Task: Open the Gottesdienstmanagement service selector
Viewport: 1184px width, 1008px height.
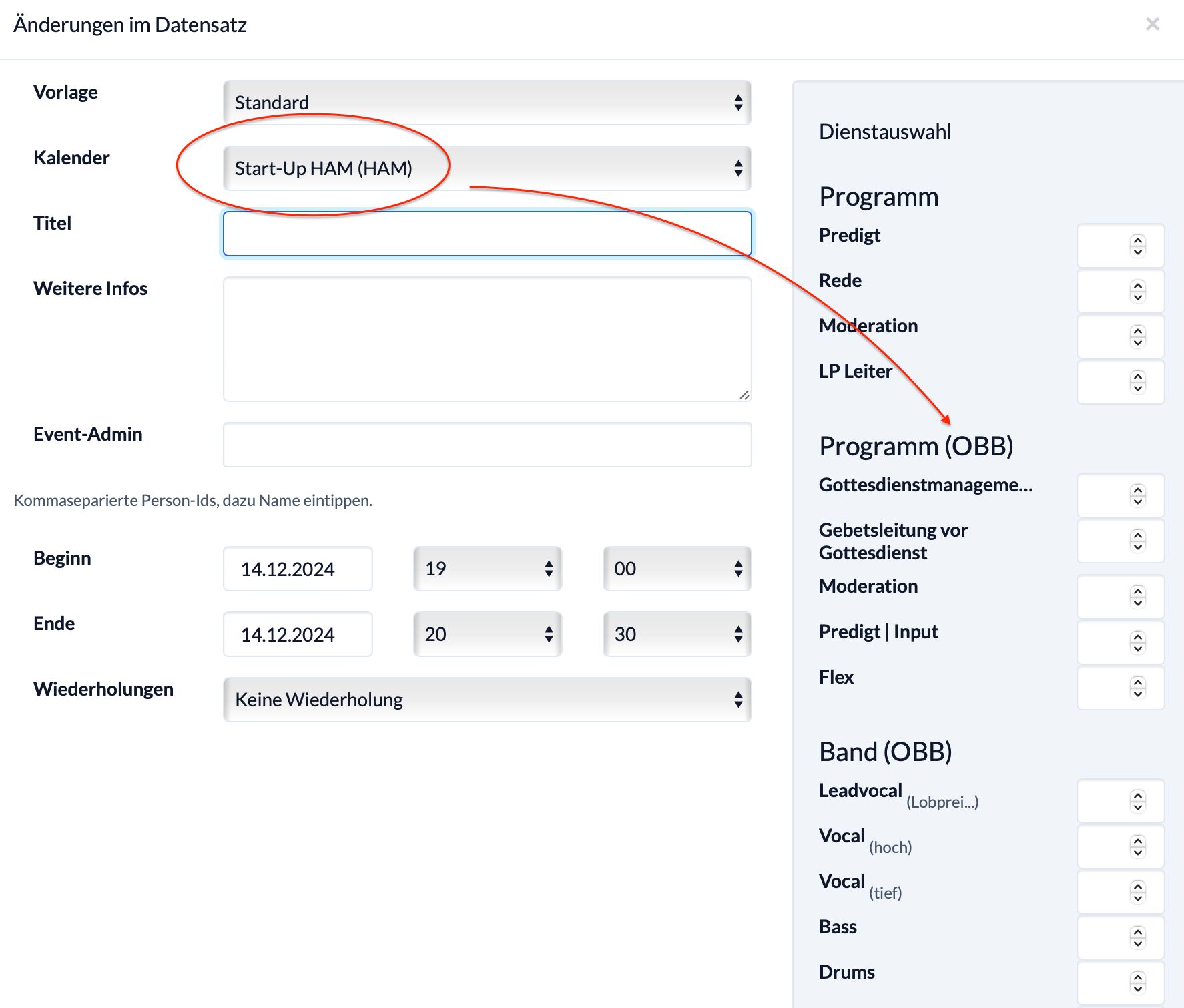Action: (1121, 495)
